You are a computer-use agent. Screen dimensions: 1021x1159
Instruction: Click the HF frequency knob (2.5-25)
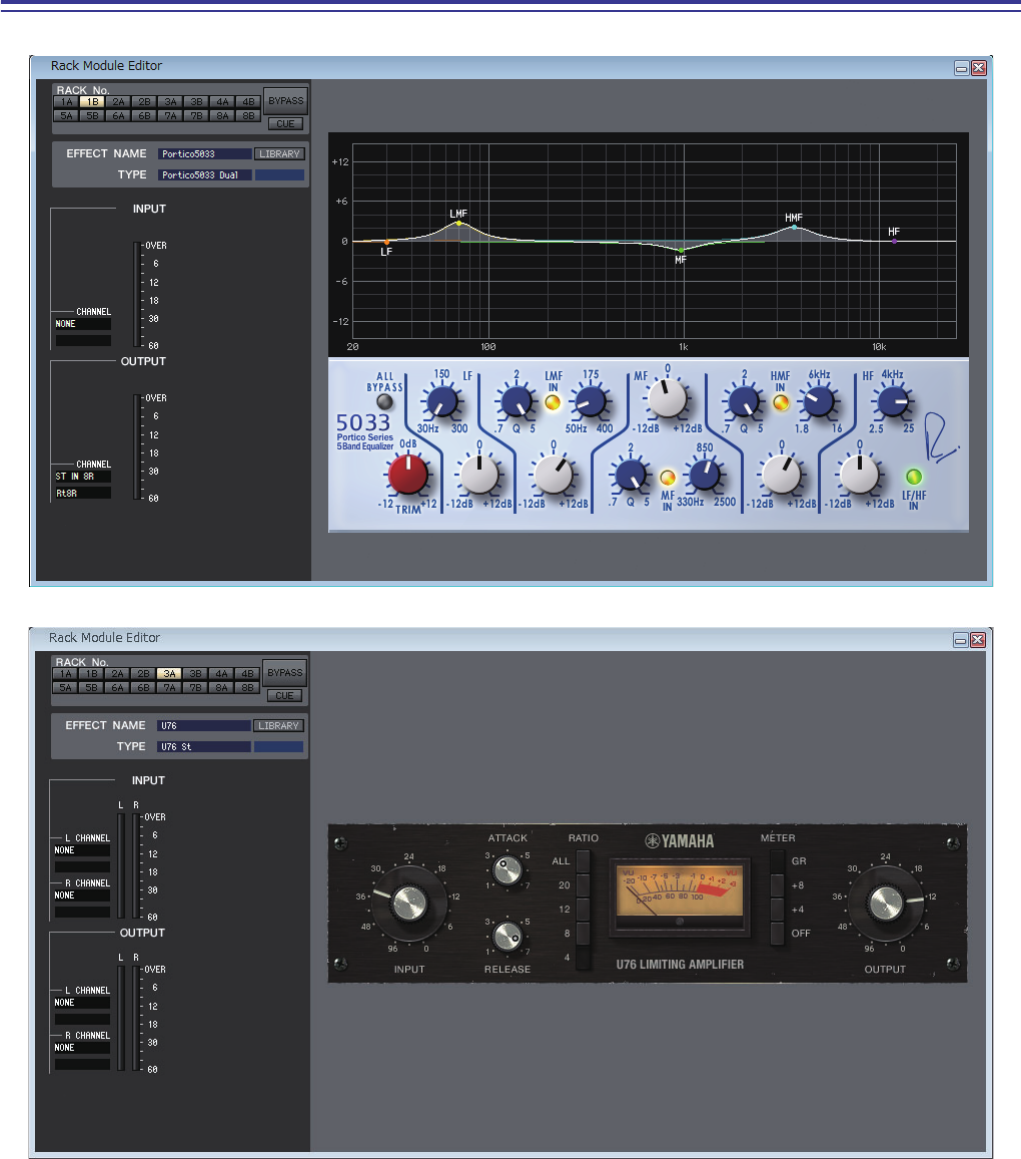coord(892,403)
